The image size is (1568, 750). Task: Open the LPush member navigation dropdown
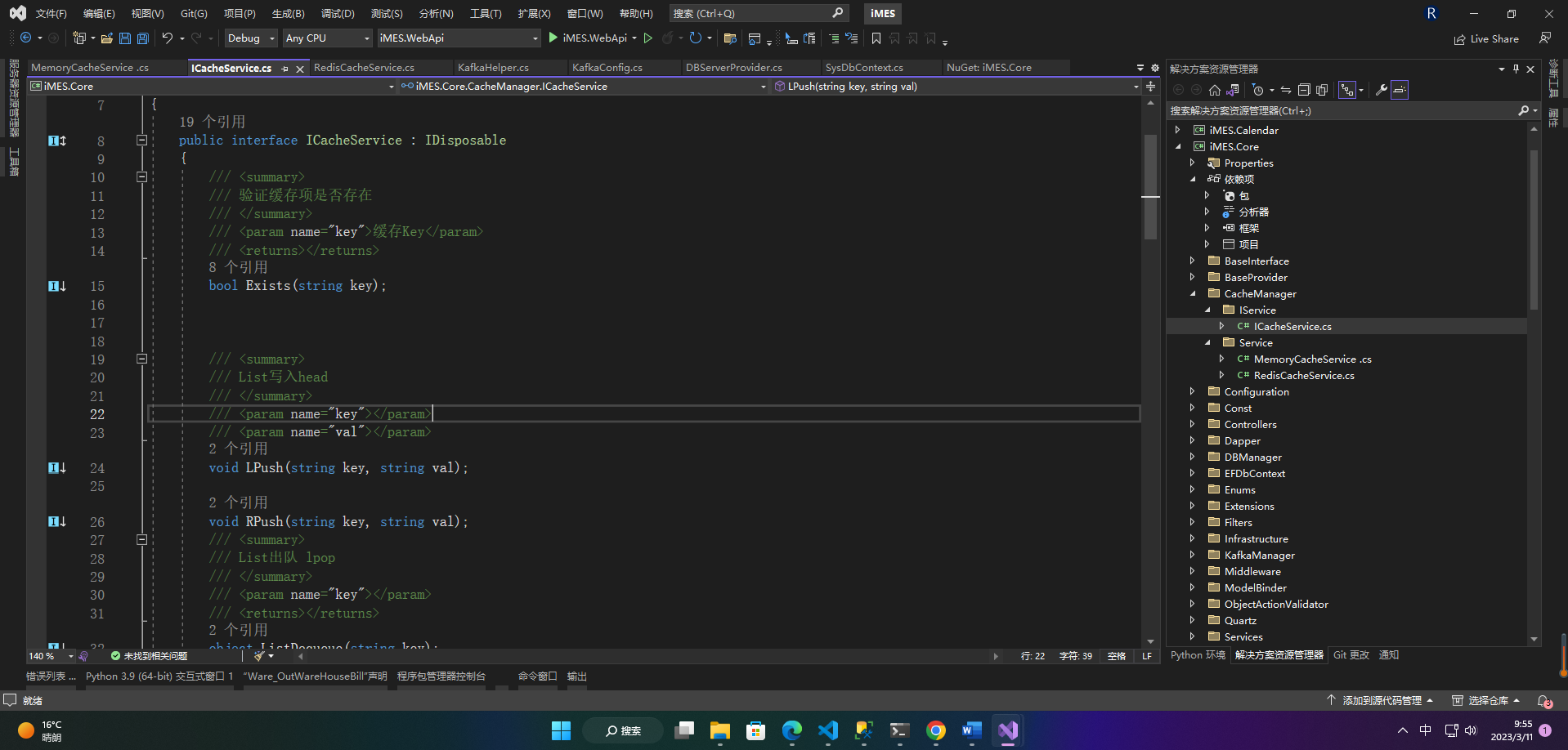956,86
